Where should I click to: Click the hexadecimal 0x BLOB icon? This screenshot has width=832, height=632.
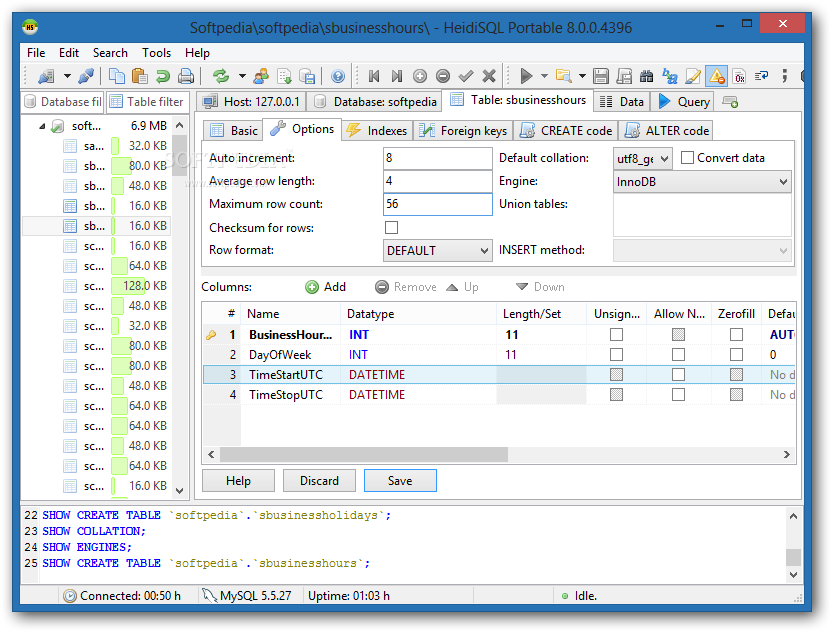click(740, 76)
